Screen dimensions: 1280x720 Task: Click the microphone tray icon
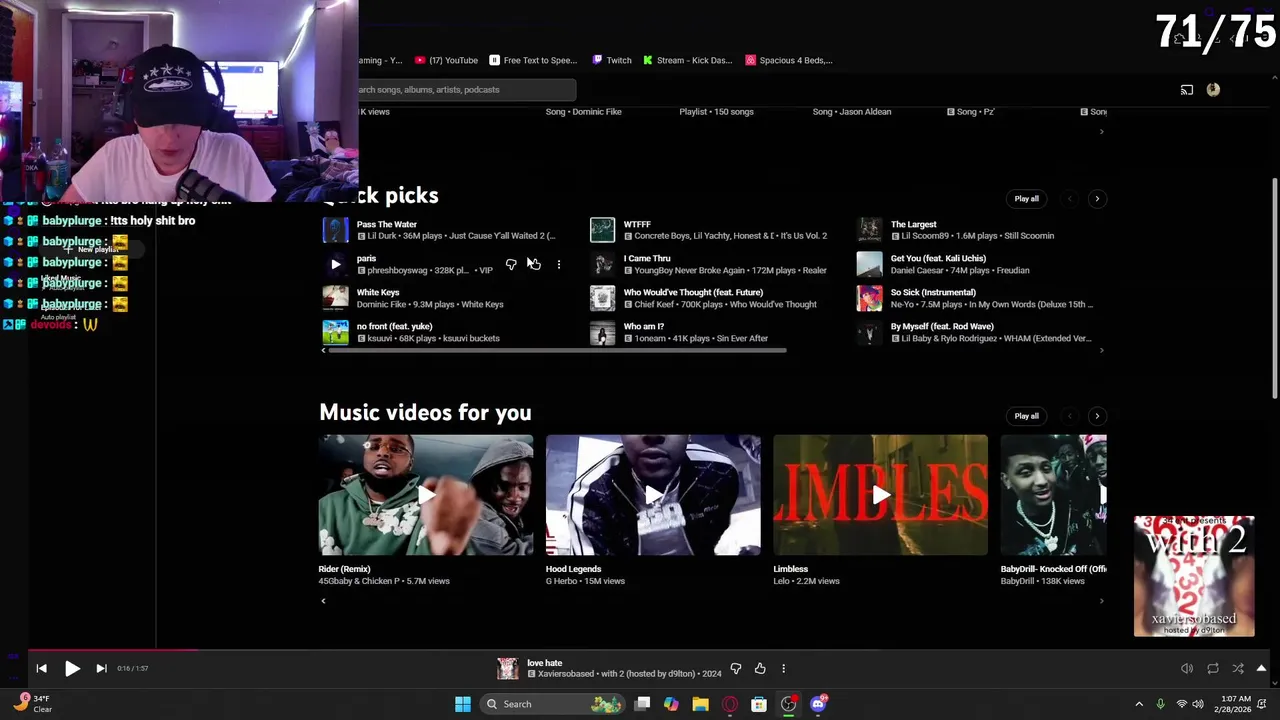pos(1160,704)
